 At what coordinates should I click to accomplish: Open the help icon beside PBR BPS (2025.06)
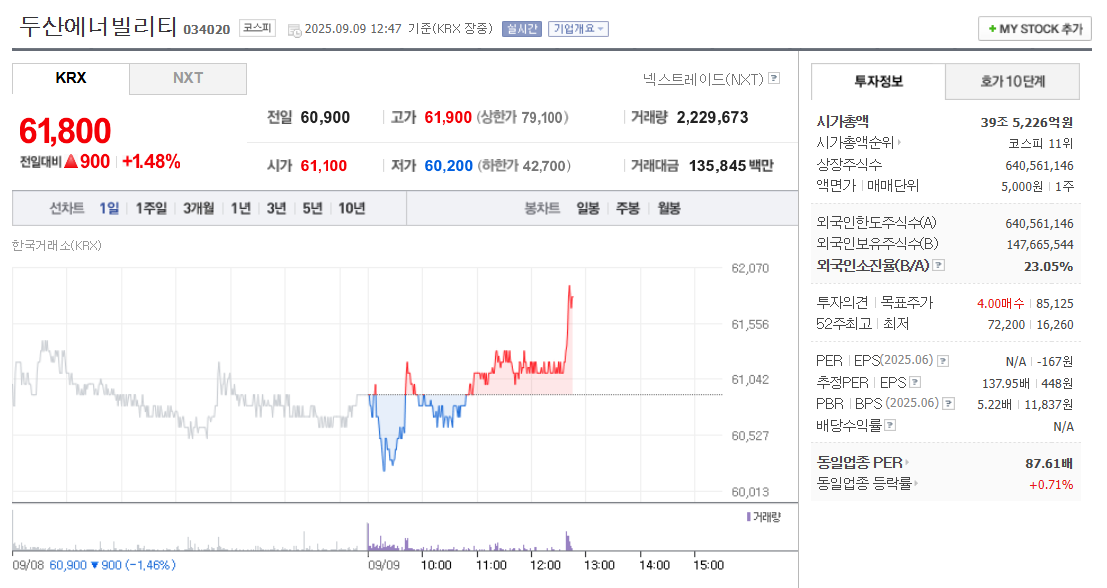[x=949, y=403]
